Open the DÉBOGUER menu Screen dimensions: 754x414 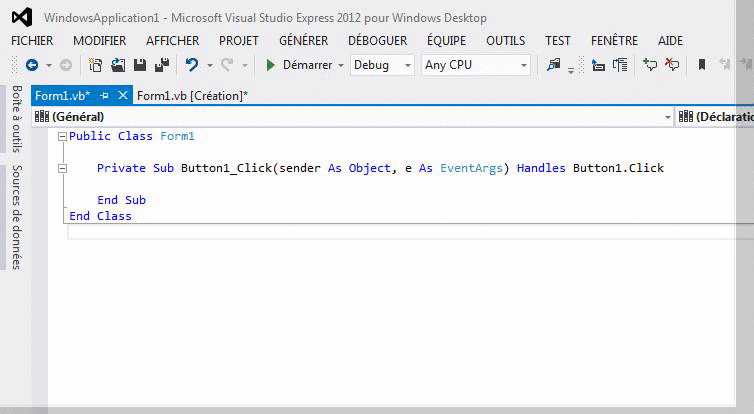click(x=377, y=41)
